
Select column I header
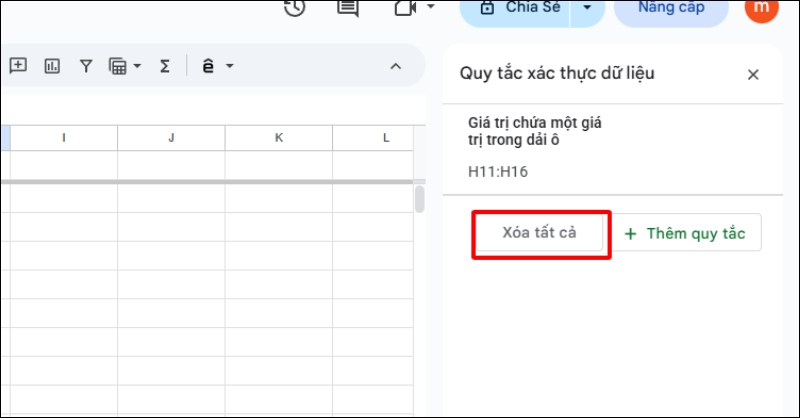pyautogui.click(x=64, y=138)
